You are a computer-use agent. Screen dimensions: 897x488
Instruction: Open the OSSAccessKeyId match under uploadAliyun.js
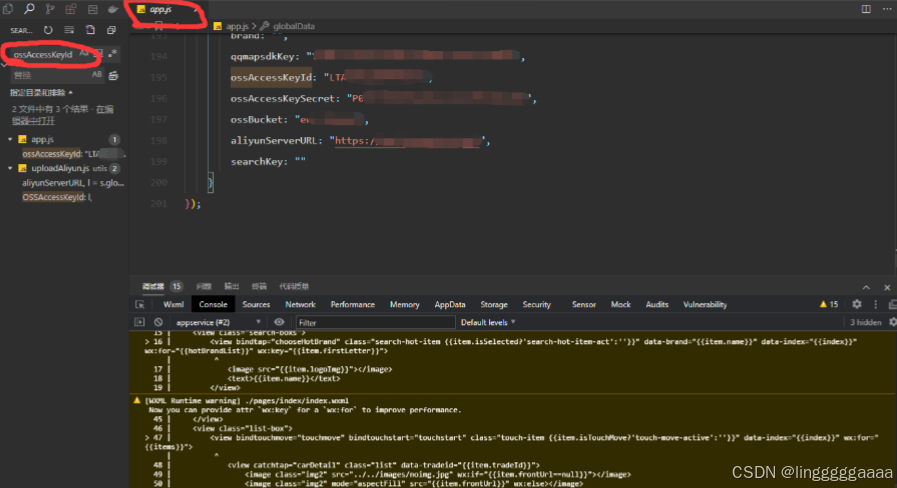point(57,197)
